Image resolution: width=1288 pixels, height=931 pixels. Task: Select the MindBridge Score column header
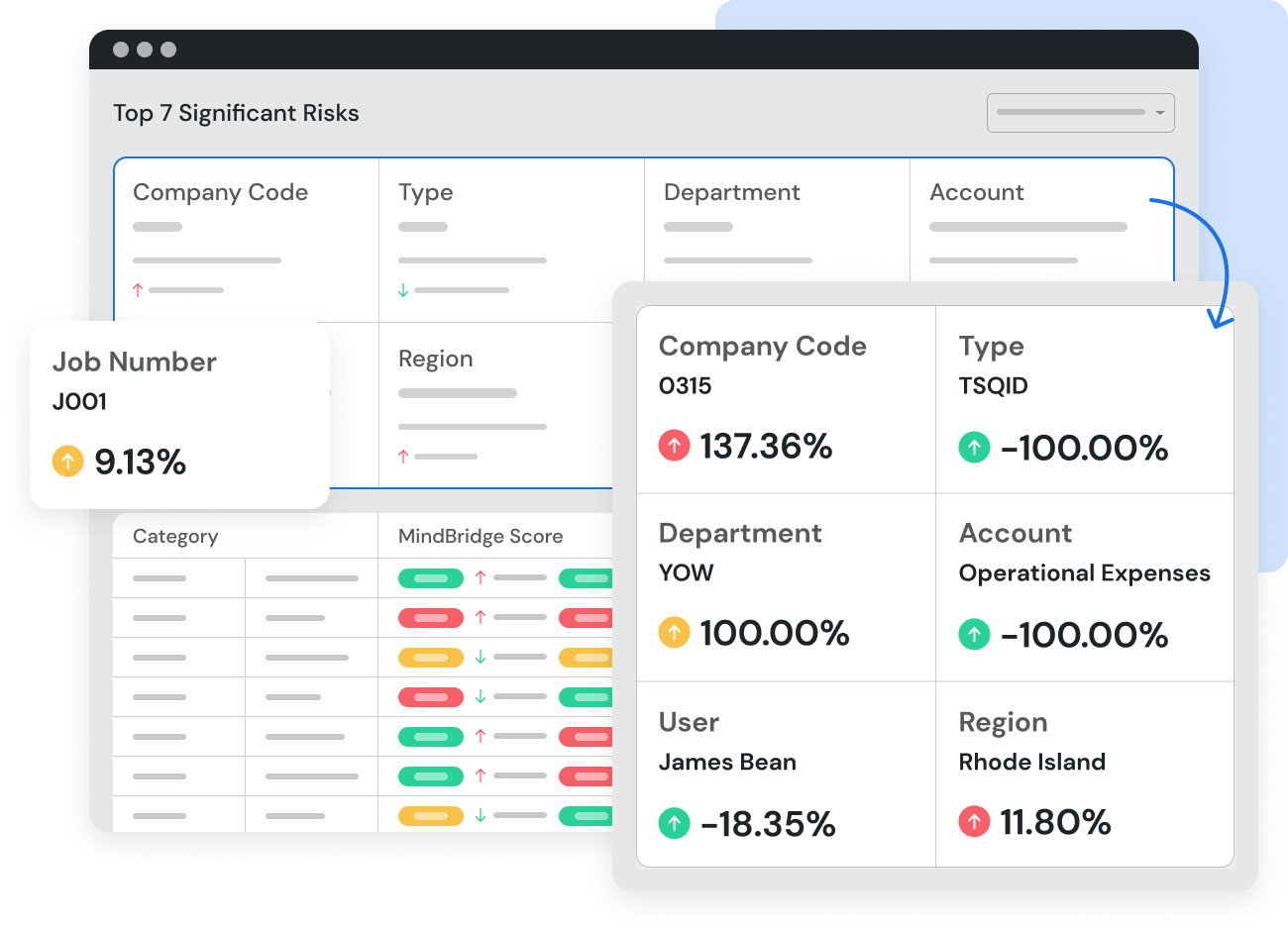[x=480, y=536]
